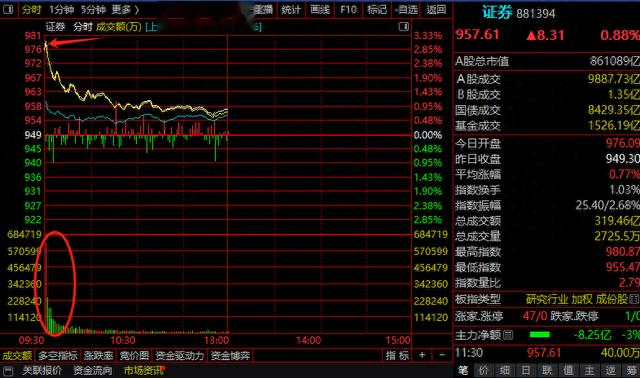Select the 笔 tab in the tick panel
640x378 pixels.
point(463,370)
